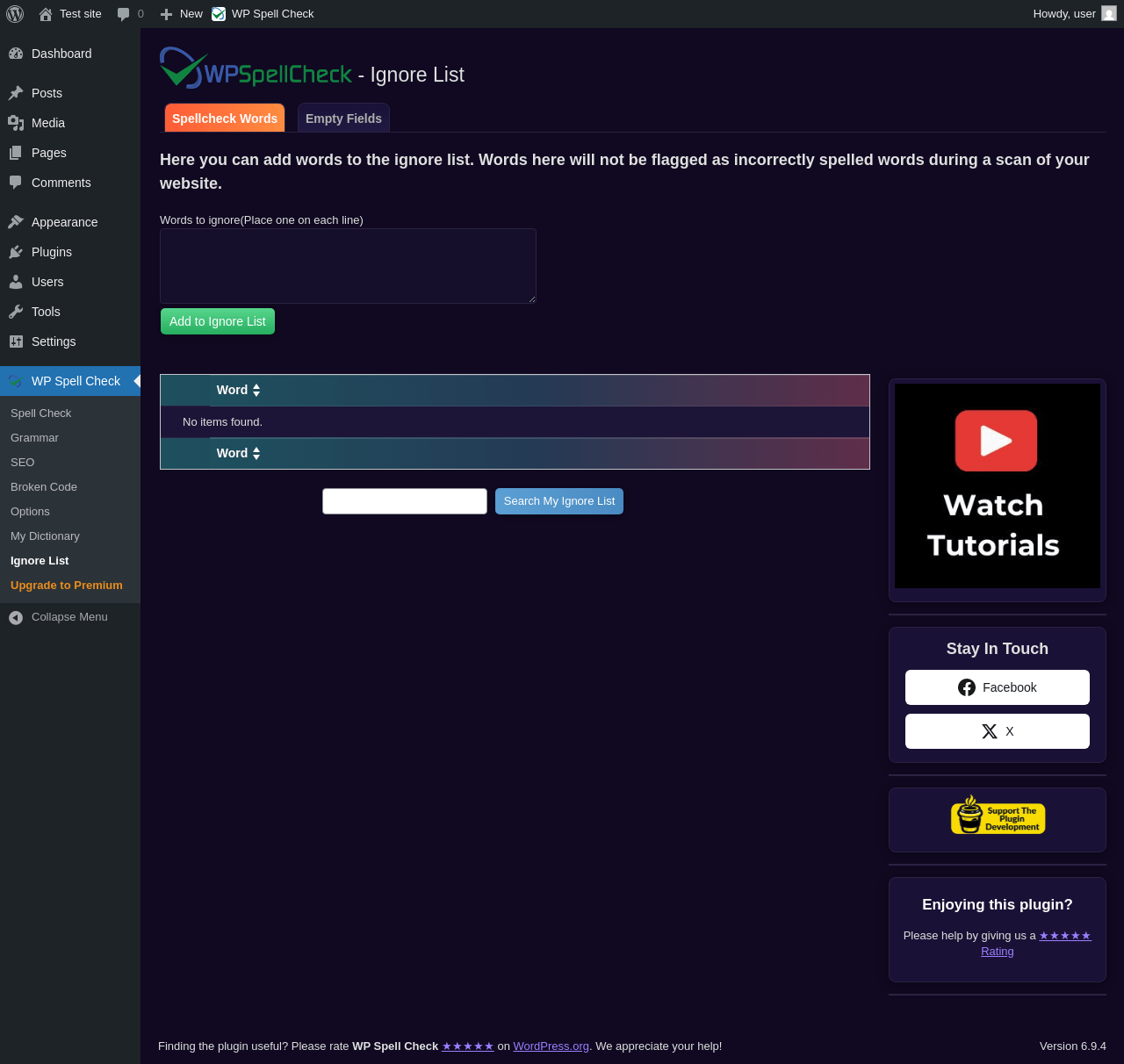Image resolution: width=1124 pixels, height=1064 pixels.
Task: Click the plus New icon in admin bar
Action: pyautogui.click(x=166, y=14)
